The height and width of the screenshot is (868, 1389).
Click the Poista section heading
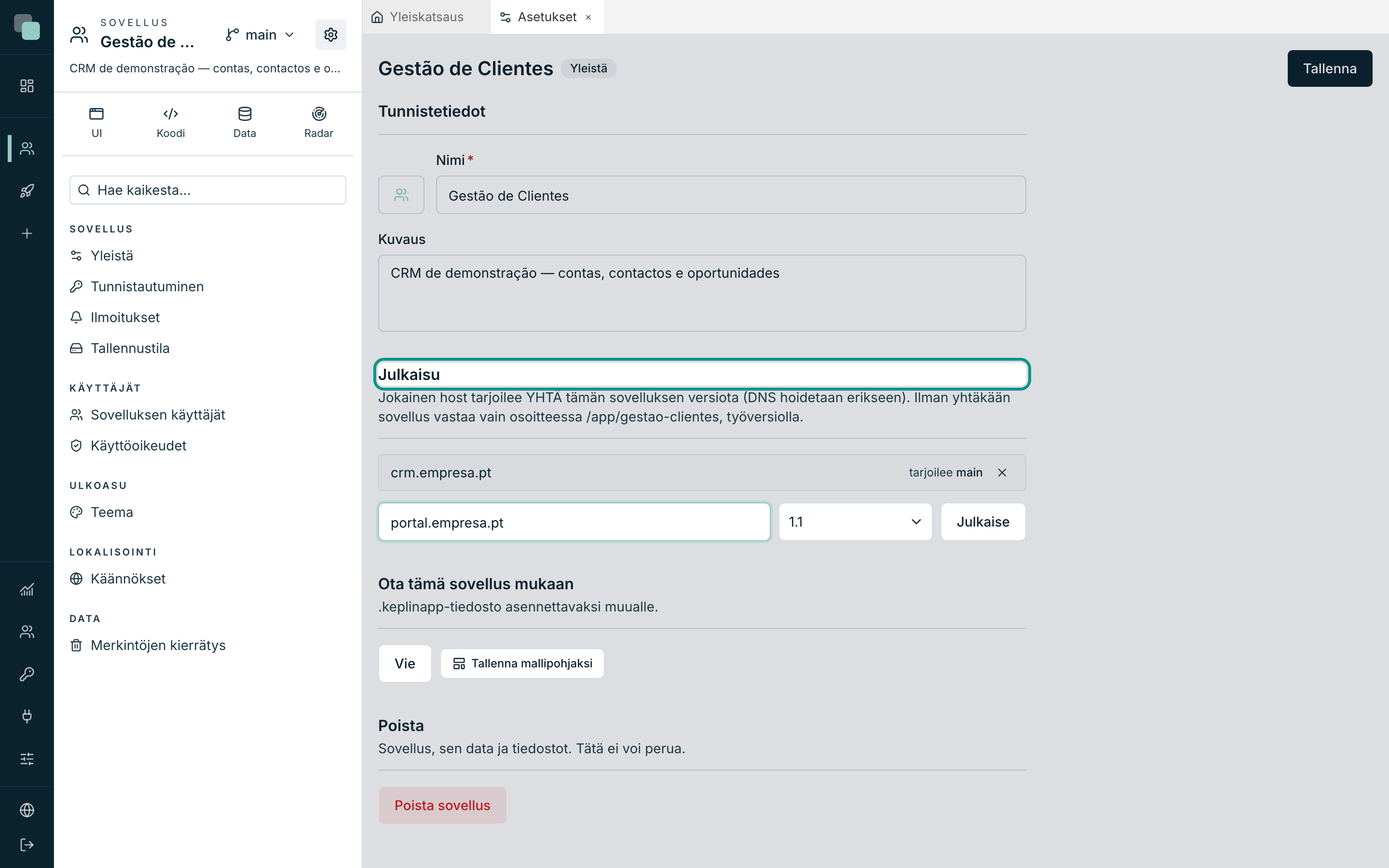401,726
